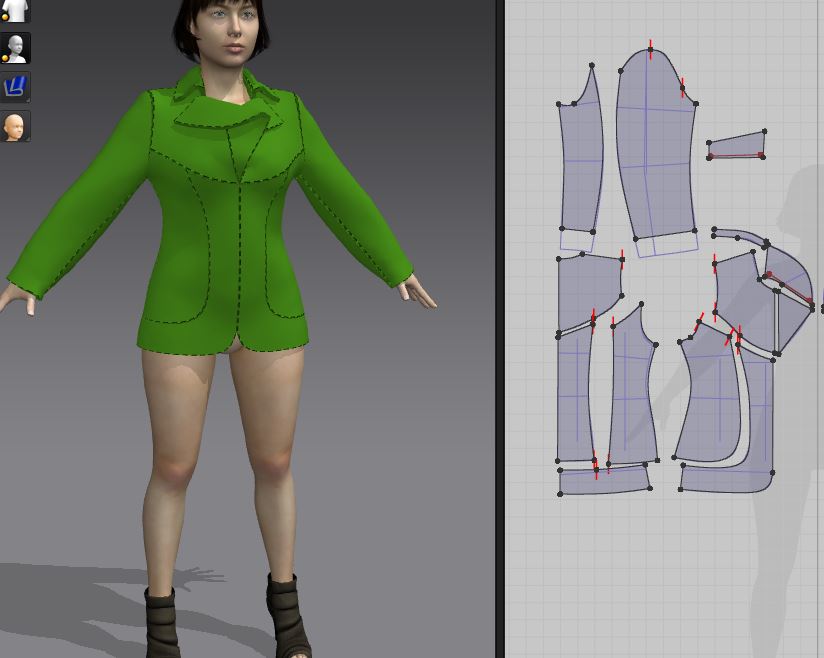Select the small tab pattern with red edge
824x658 pixels.
(x=737, y=145)
